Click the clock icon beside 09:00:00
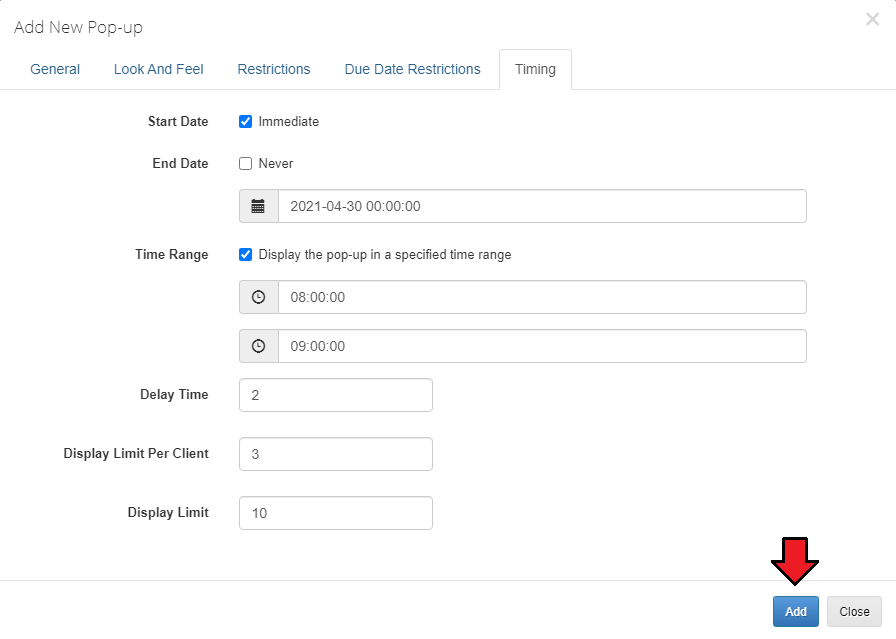This screenshot has height=639, width=896. tap(258, 346)
